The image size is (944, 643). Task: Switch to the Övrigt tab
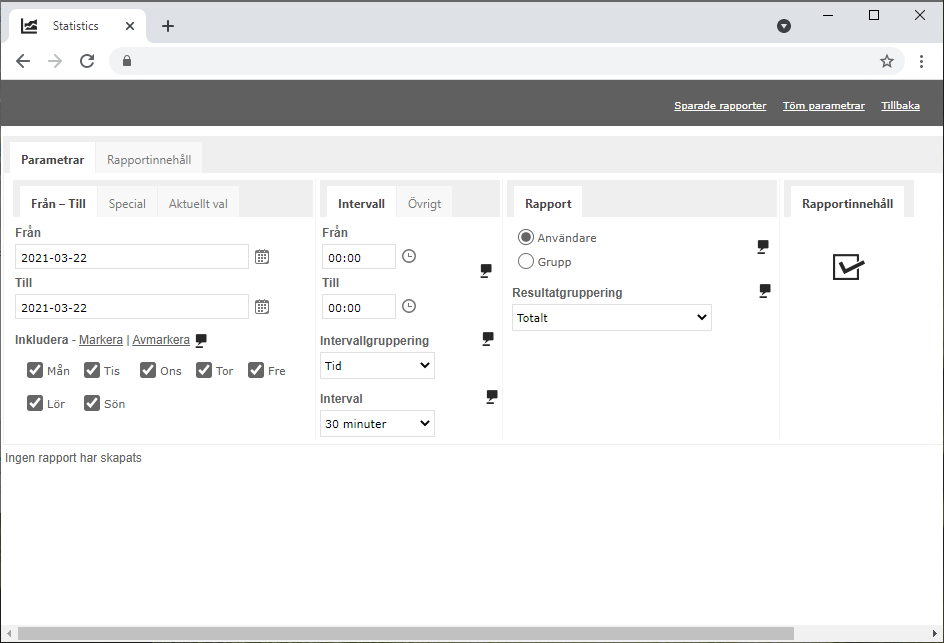click(424, 203)
